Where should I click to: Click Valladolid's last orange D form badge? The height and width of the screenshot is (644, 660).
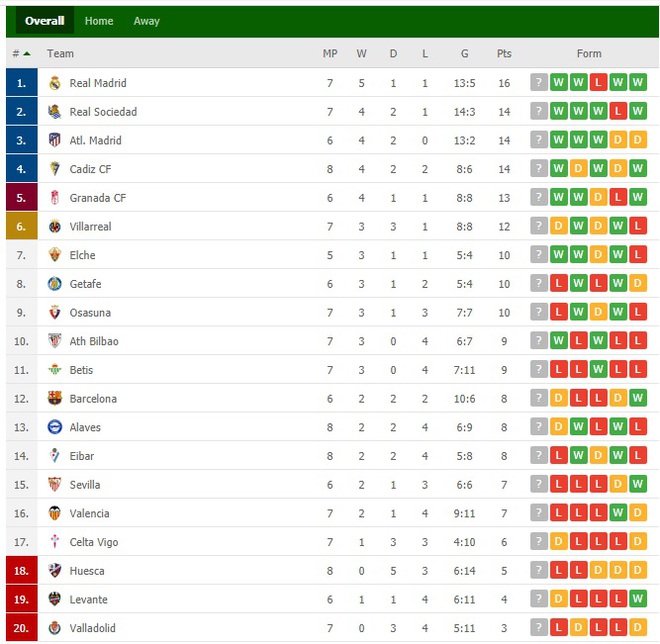pyautogui.click(x=638, y=628)
